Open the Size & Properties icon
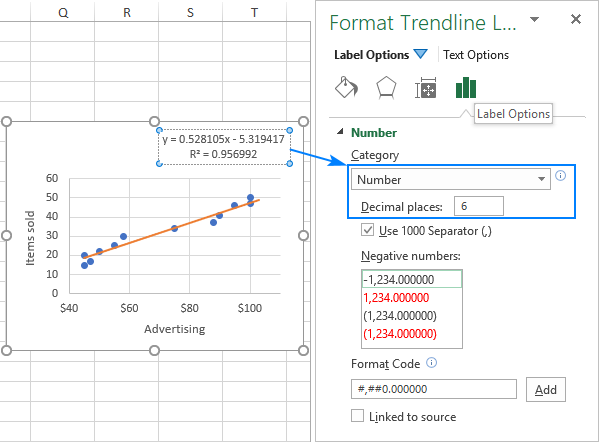The image size is (599, 442). (x=426, y=88)
